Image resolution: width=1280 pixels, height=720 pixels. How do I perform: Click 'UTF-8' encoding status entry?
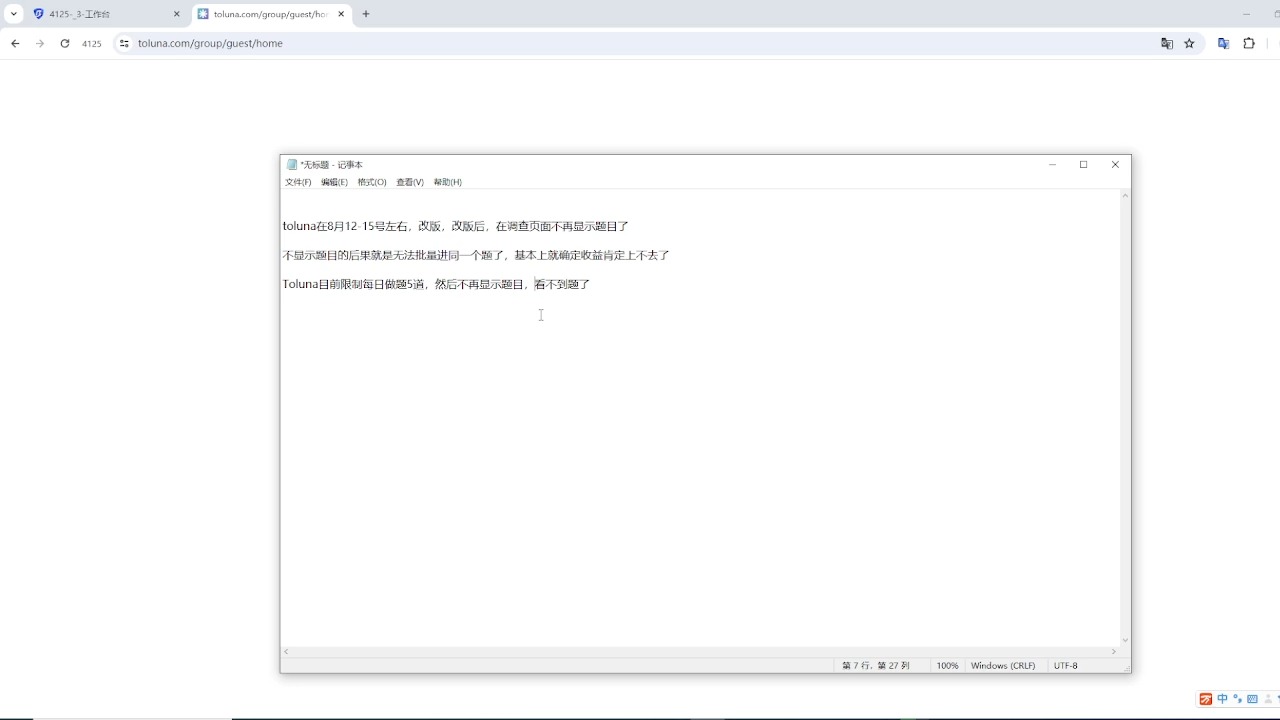tap(1066, 665)
